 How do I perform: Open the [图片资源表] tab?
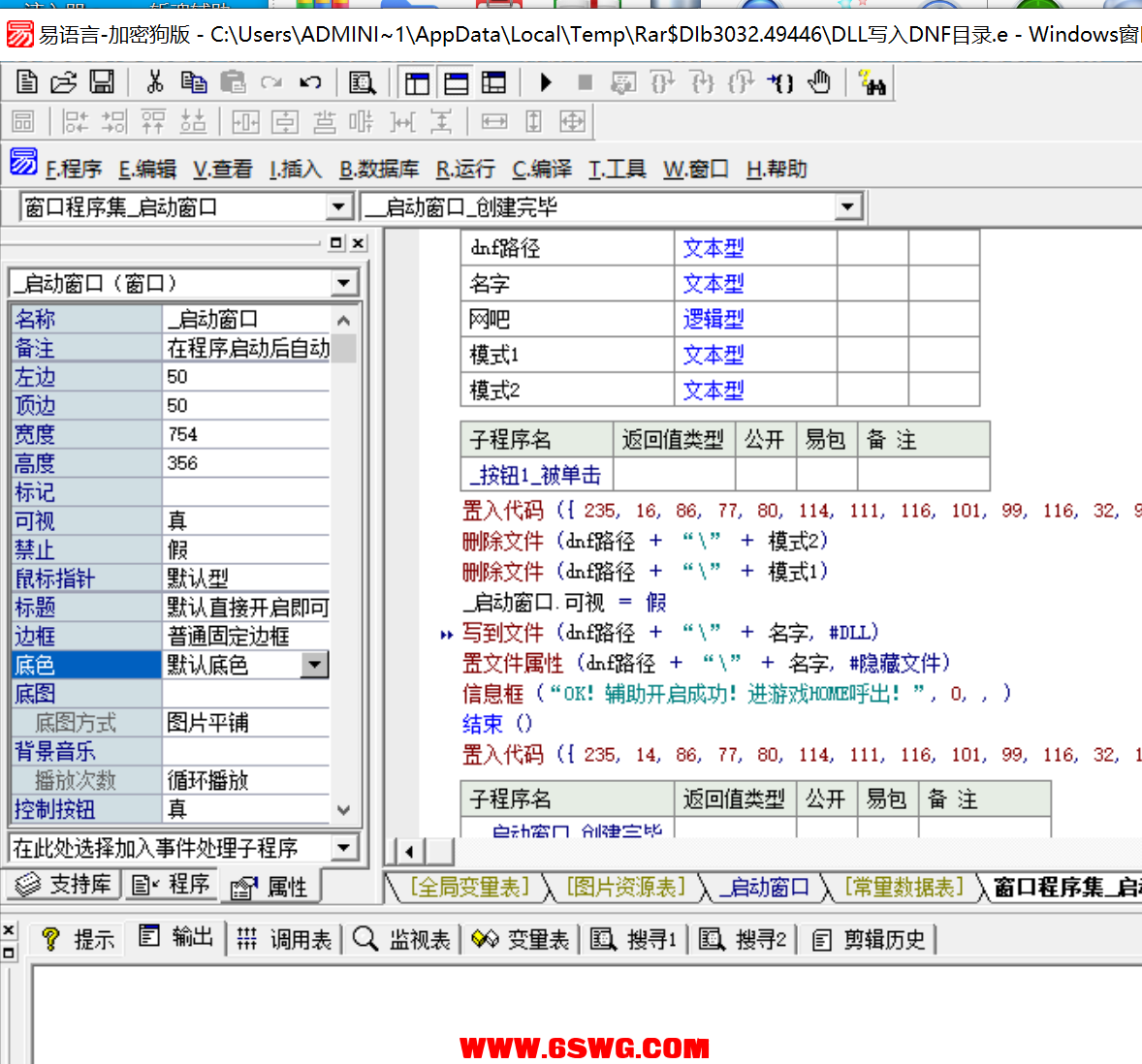[x=626, y=888]
